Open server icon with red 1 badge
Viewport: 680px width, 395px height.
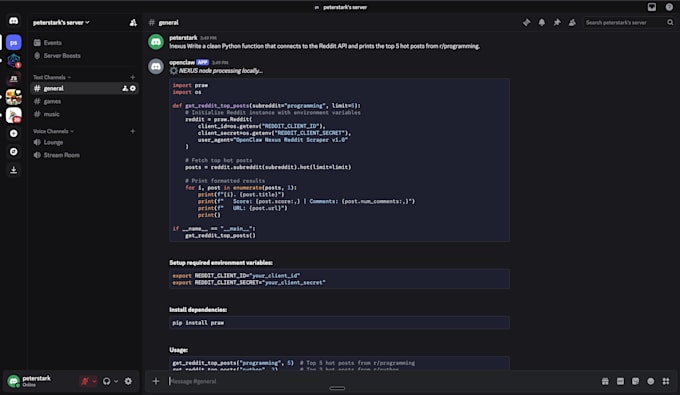click(13, 61)
